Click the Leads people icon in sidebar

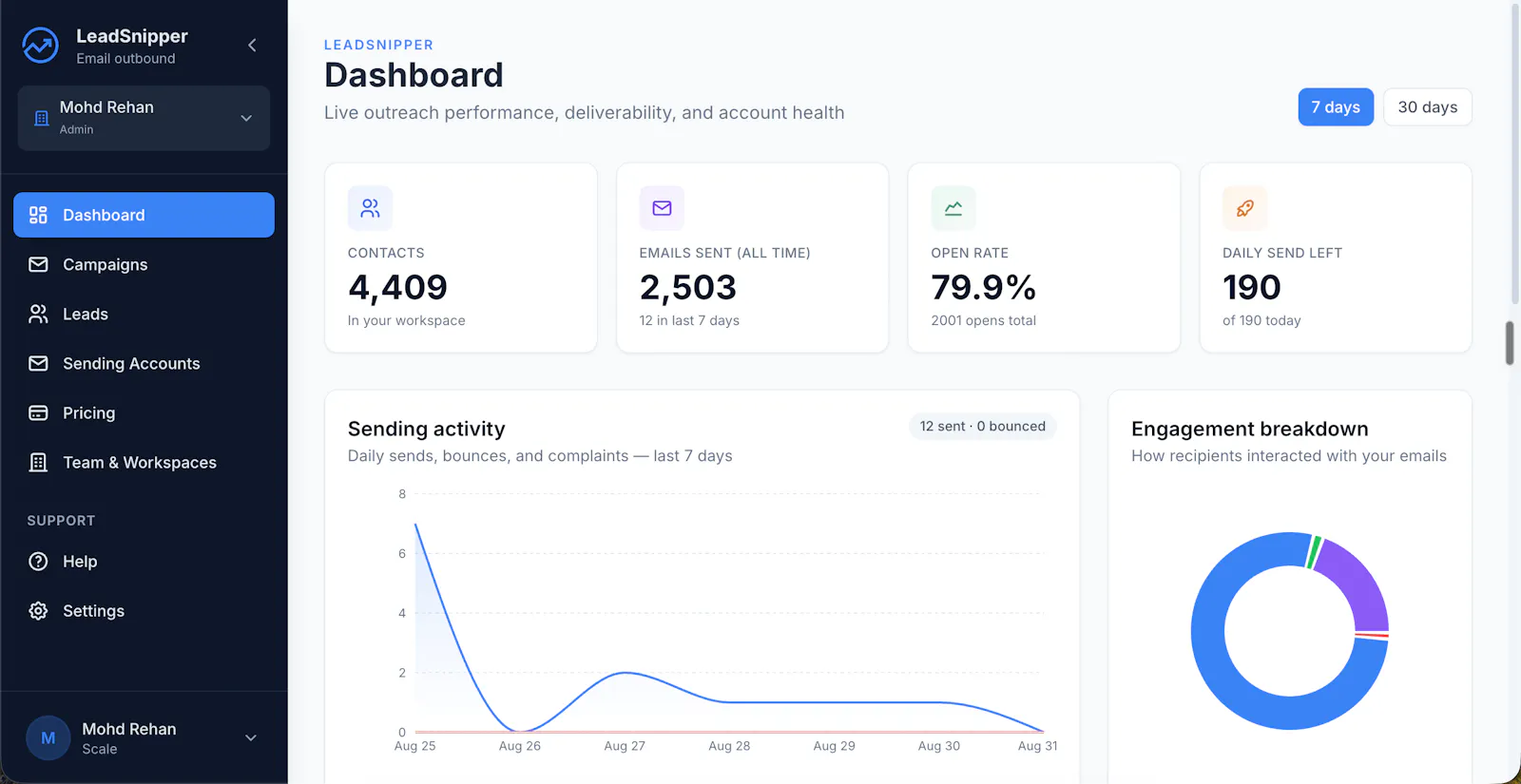point(38,314)
